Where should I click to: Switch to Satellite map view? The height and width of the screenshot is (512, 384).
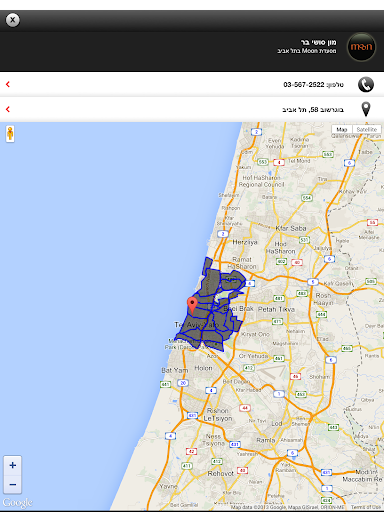(367, 129)
